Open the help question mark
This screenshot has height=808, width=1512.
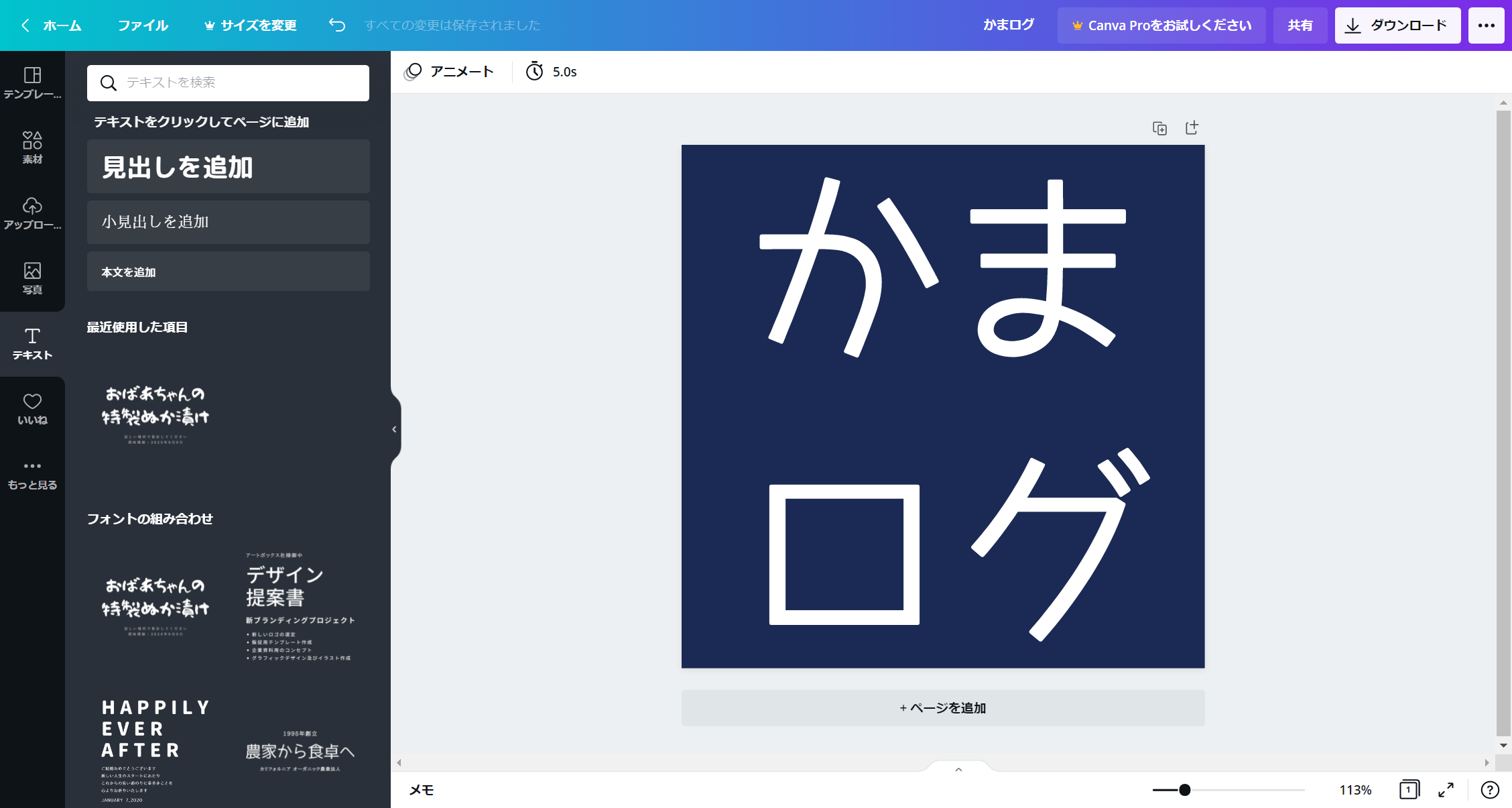[1490, 790]
